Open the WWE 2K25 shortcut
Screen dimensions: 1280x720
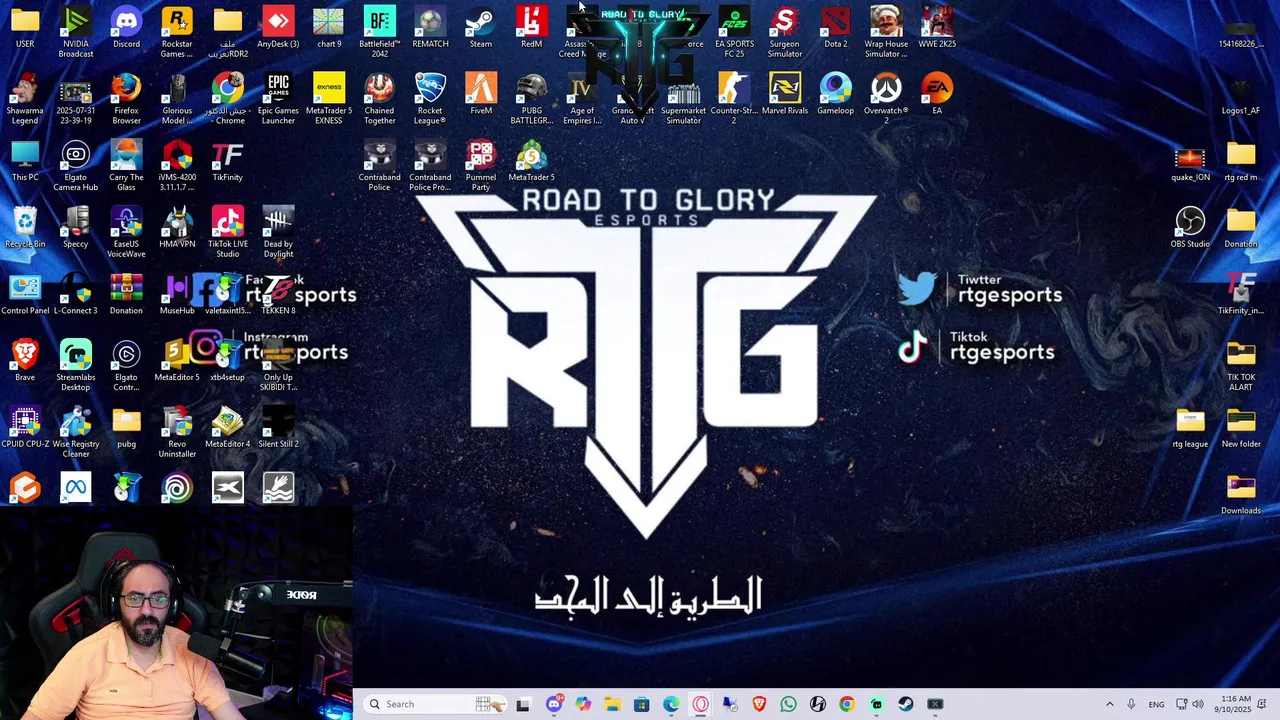tap(937, 27)
